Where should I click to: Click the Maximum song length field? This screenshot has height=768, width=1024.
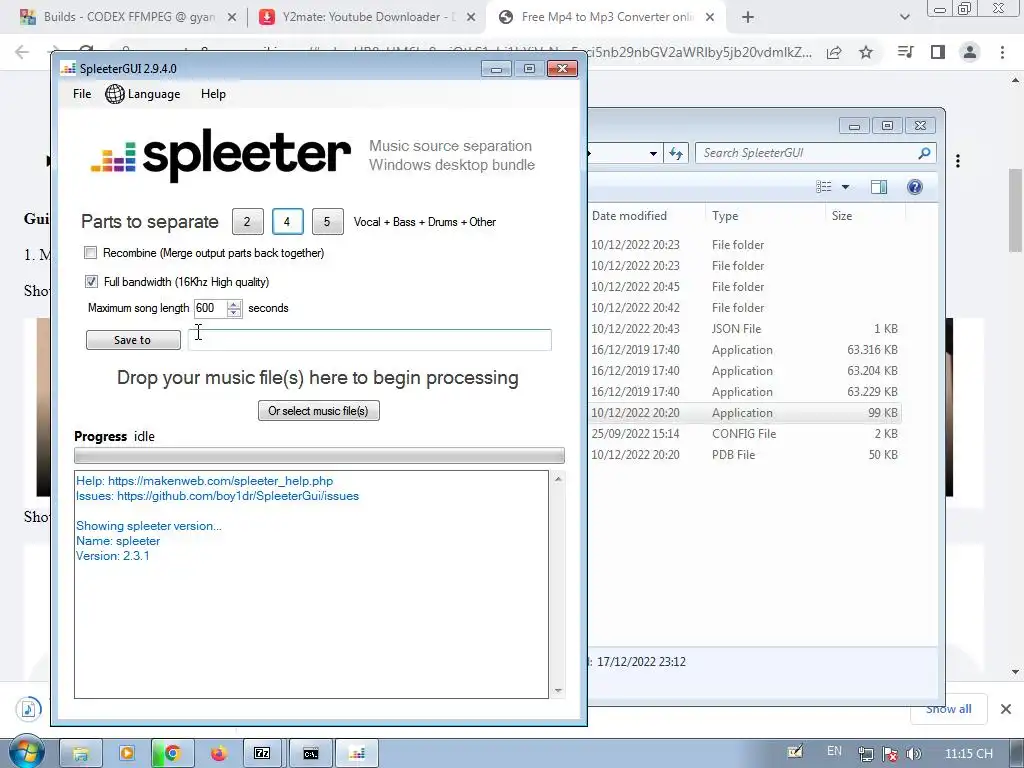210,308
